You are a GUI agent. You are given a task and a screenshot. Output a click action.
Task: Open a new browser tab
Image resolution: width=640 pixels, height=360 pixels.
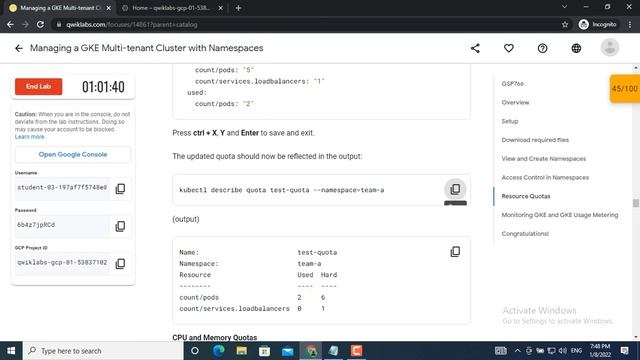coord(238,8)
